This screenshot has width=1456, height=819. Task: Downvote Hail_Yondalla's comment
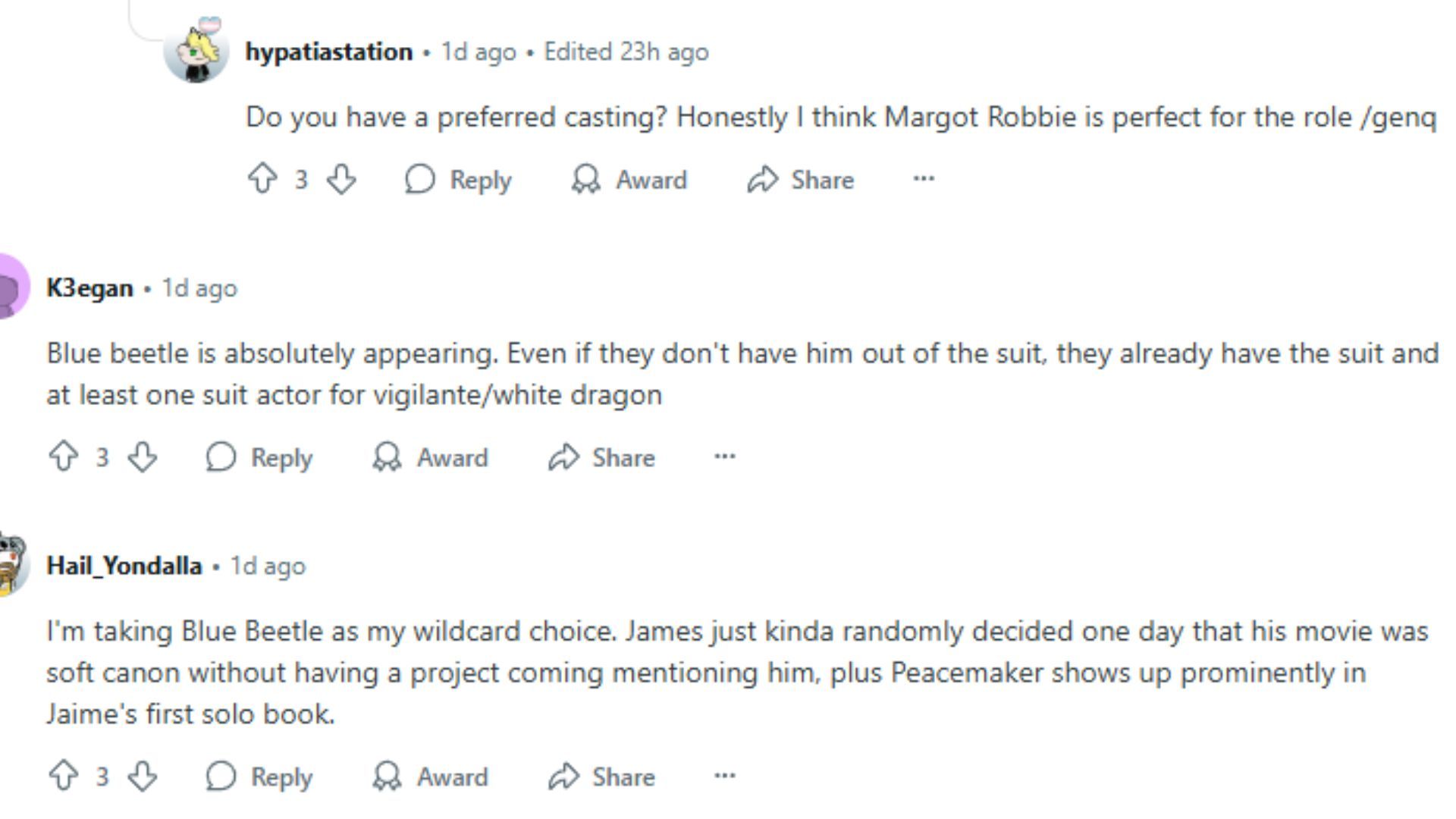click(143, 777)
